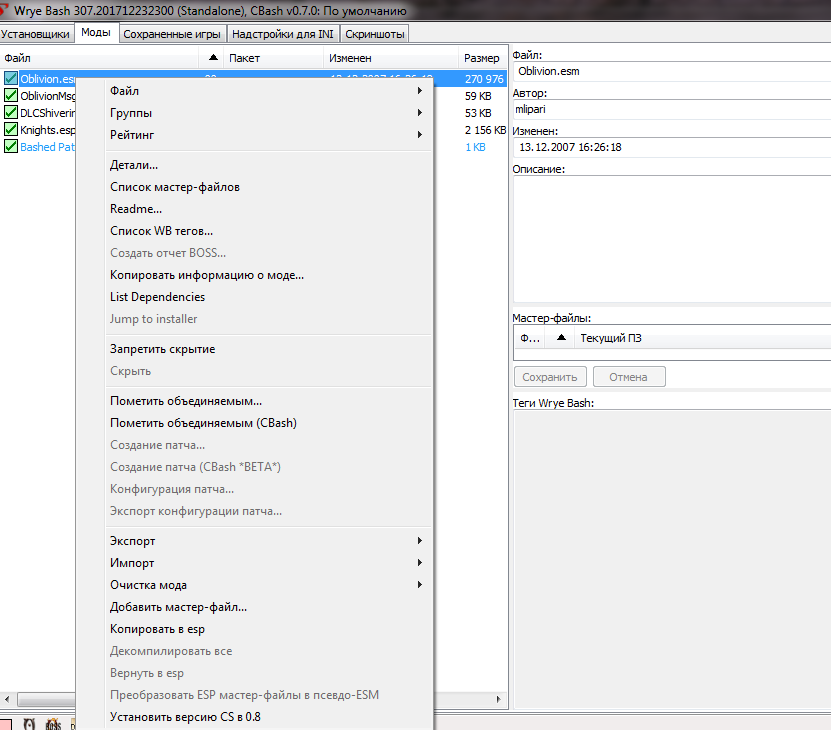Select the DLCShivering row name
Viewport: 831px width, 730px height.
click(x=47, y=113)
